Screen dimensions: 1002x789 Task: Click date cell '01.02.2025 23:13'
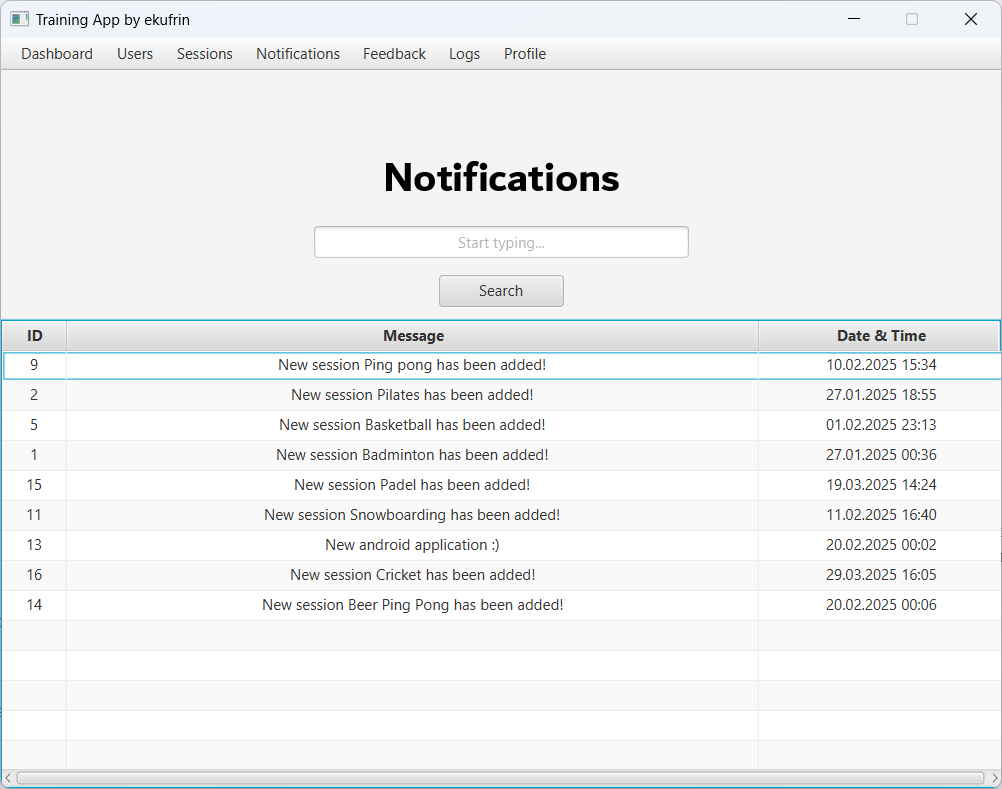point(881,425)
